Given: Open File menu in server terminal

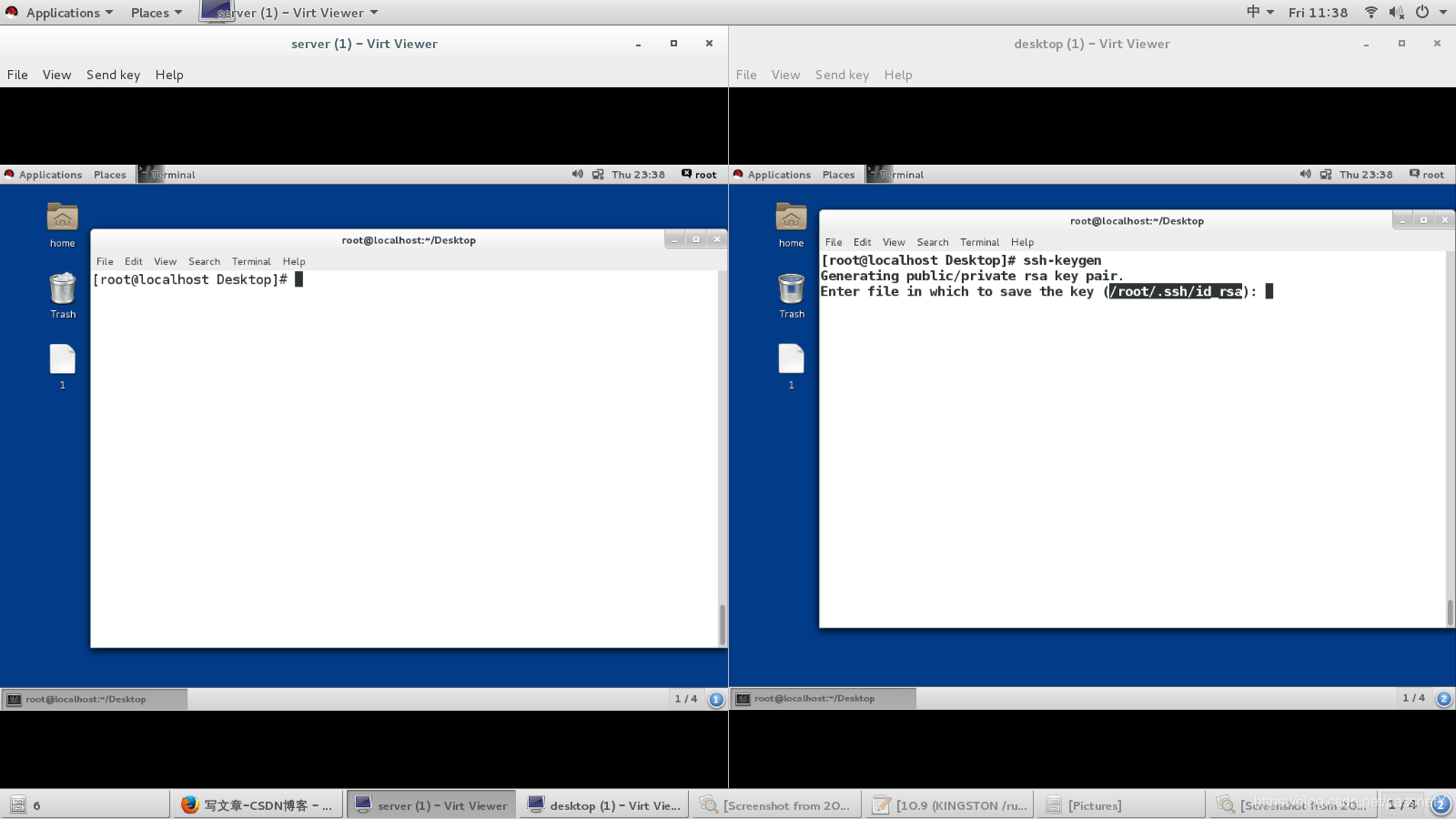Looking at the screenshot, I should tap(106, 261).
